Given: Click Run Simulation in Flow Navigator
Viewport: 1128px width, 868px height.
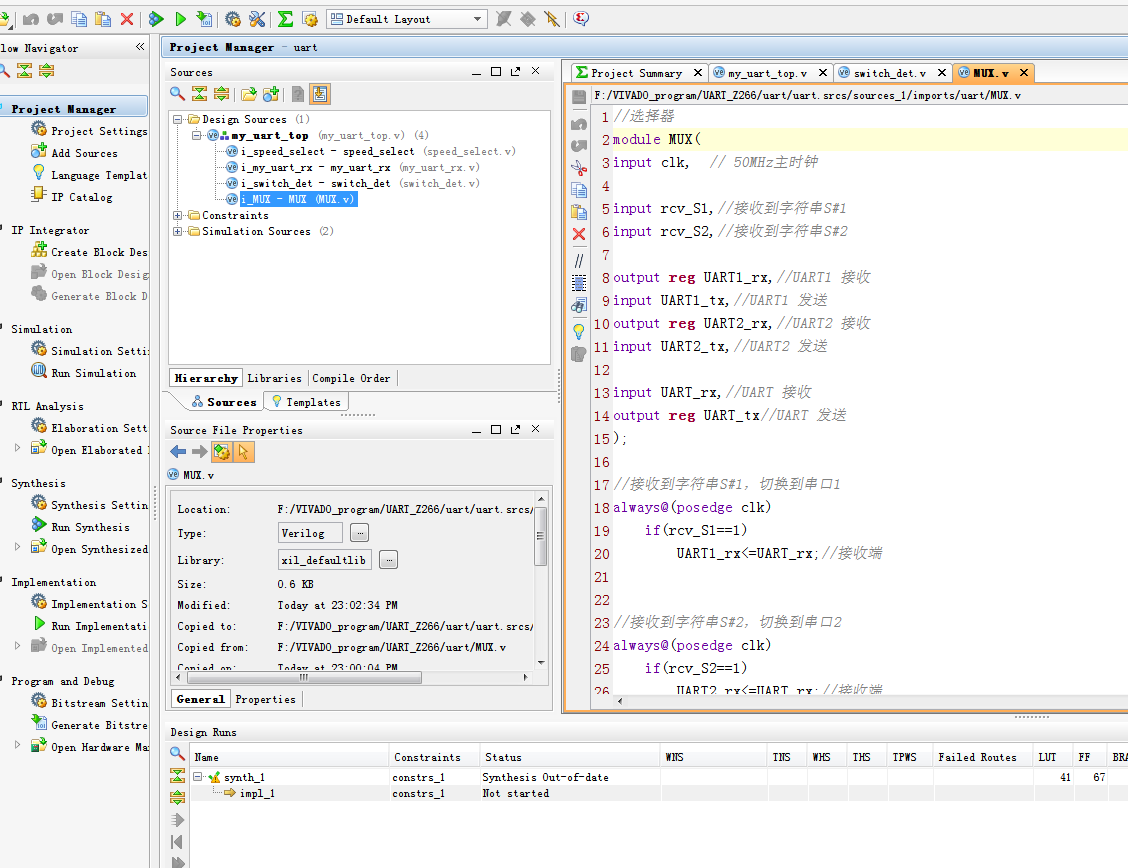Looking at the screenshot, I should coord(93,373).
